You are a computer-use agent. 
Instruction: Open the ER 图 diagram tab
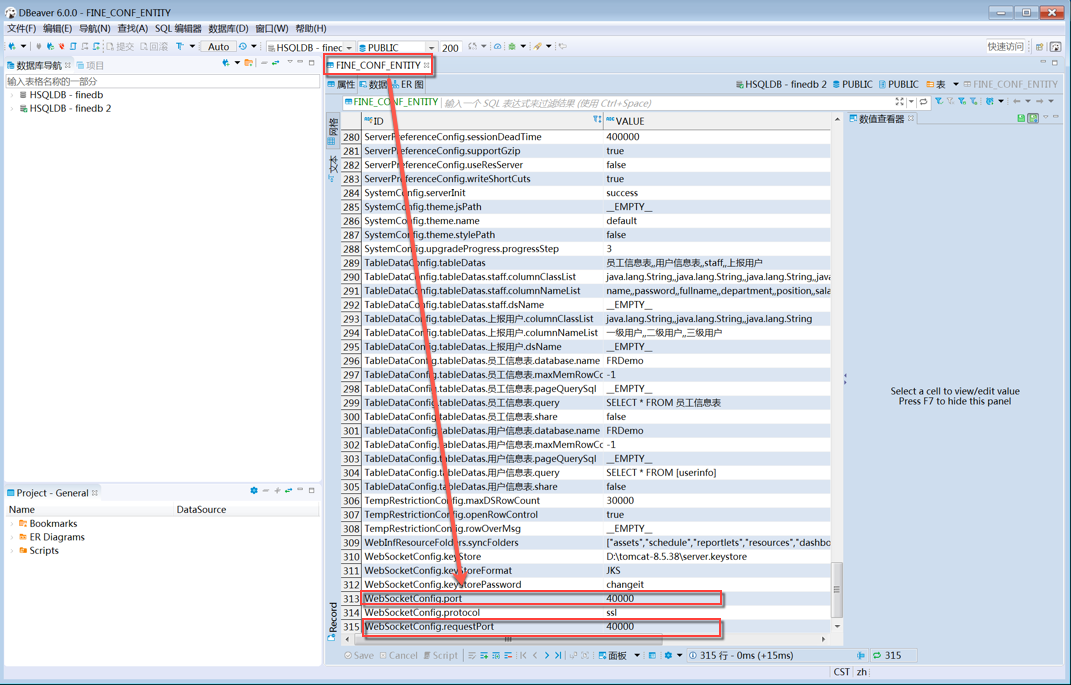(408, 85)
